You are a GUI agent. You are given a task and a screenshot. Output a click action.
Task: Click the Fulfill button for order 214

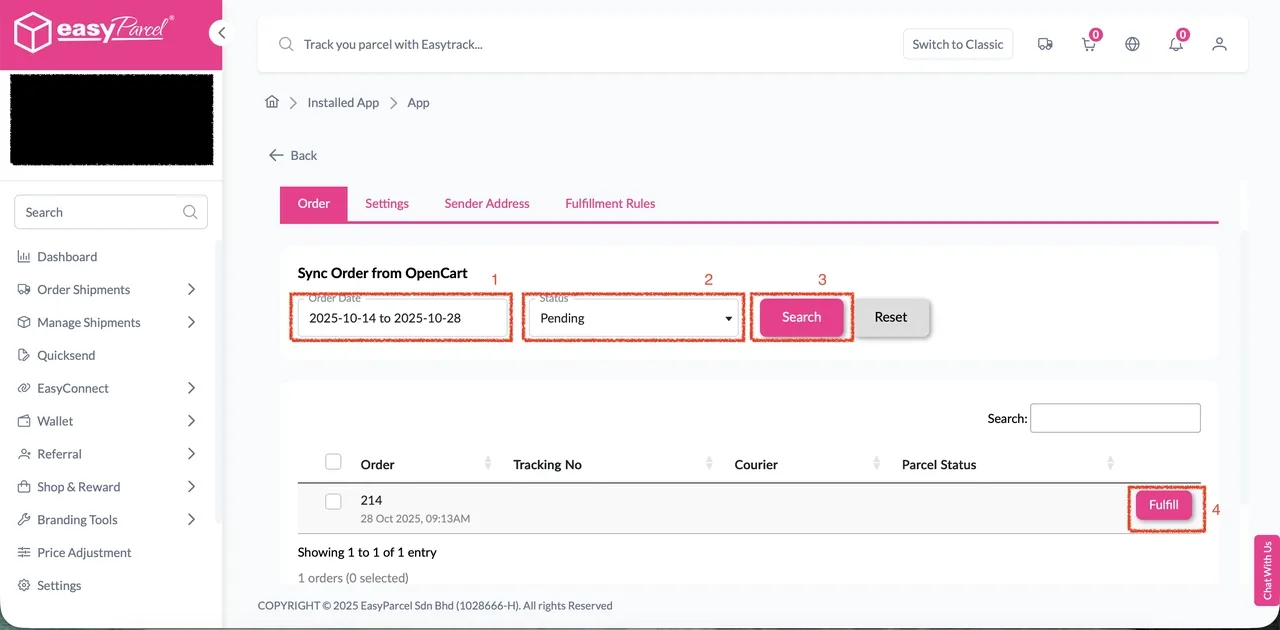[x=1163, y=505]
